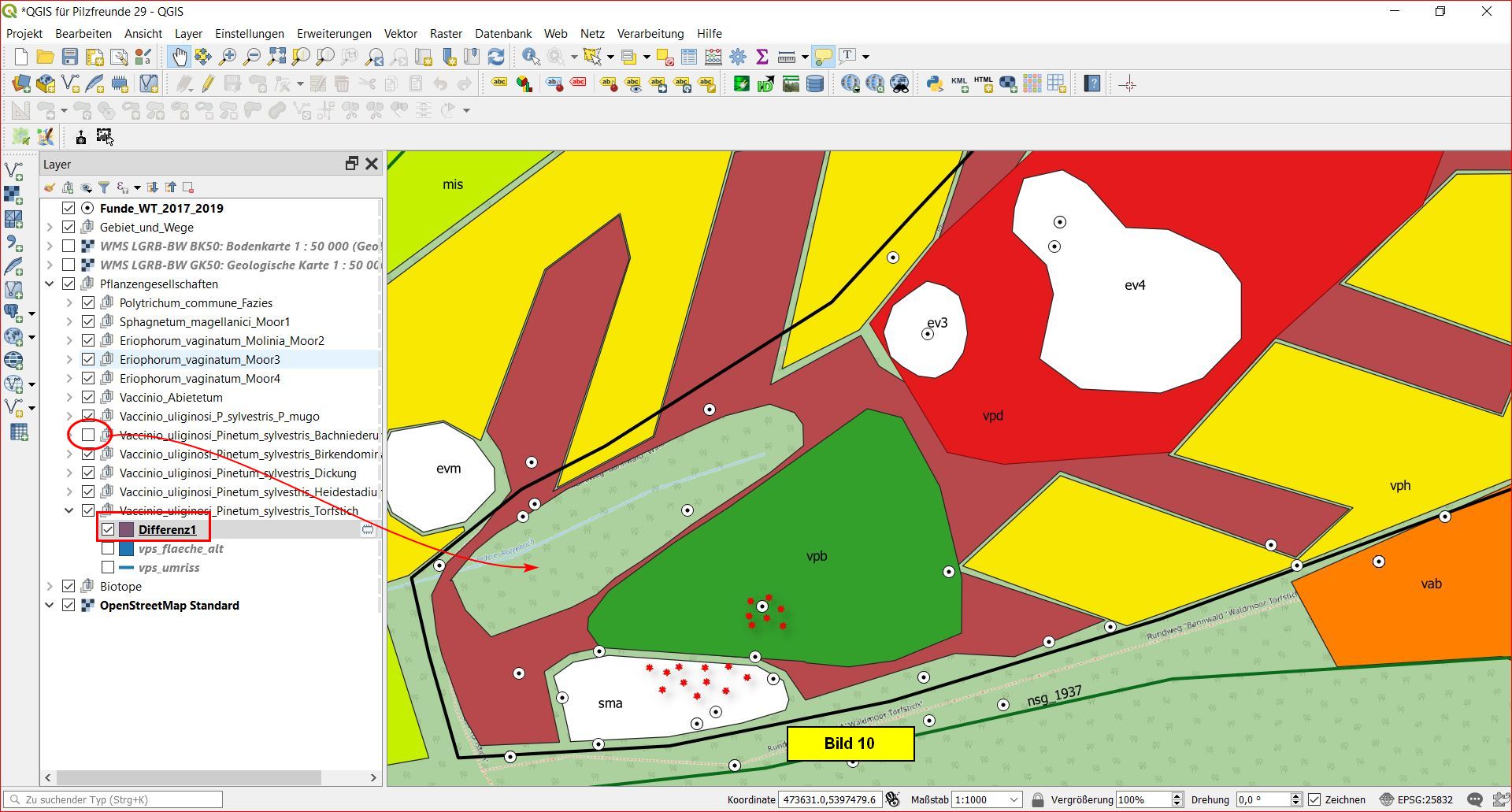Open the Vektor menu
The width and height of the screenshot is (1512, 812).
pyautogui.click(x=400, y=33)
